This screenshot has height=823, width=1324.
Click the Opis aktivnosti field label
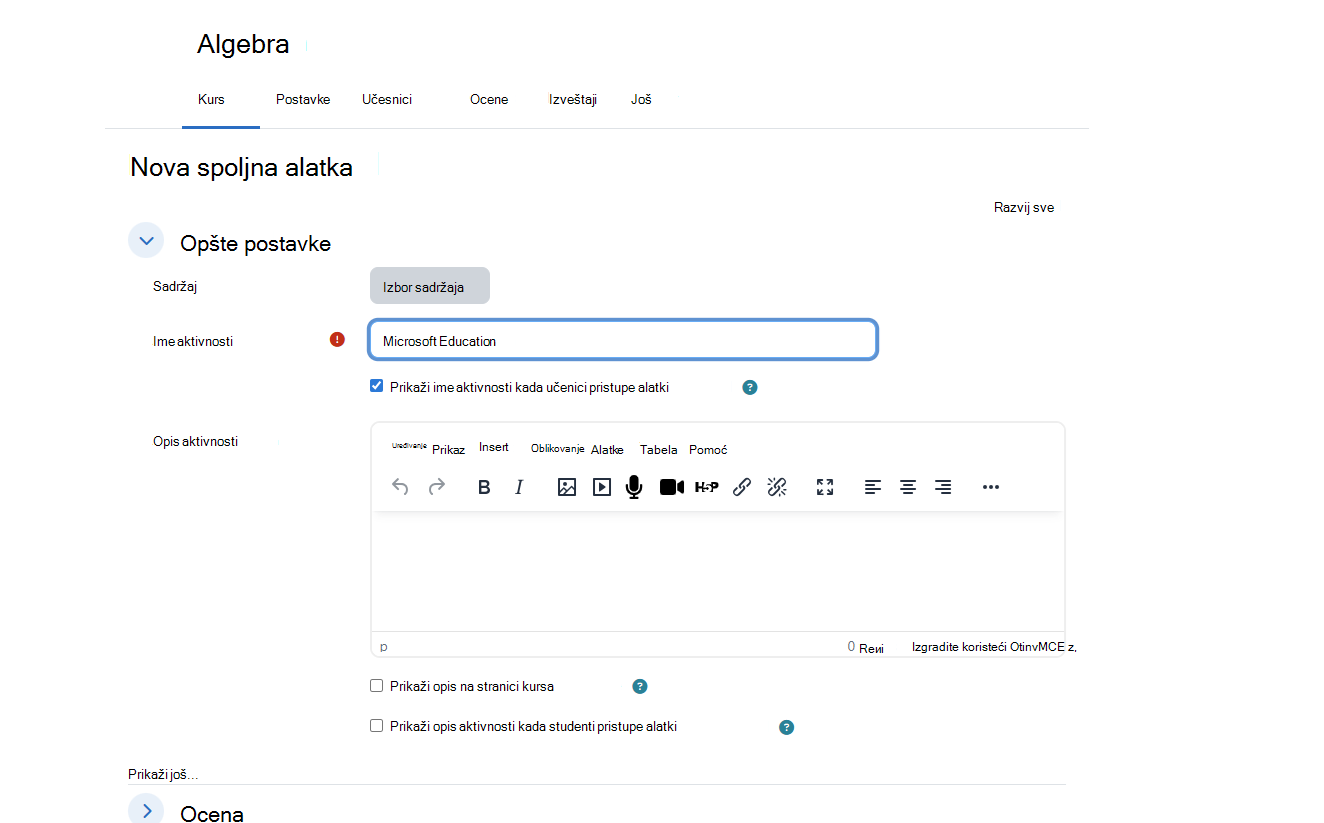(x=195, y=441)
